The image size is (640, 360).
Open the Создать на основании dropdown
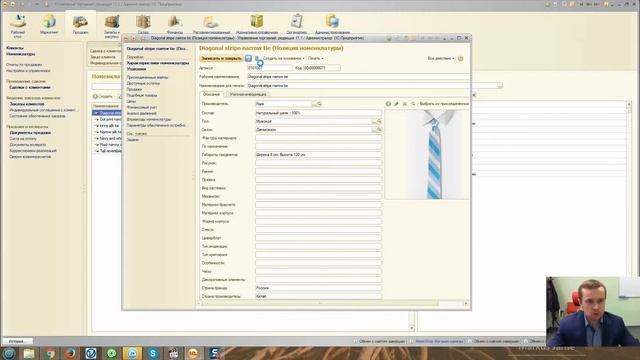point(283,58)
